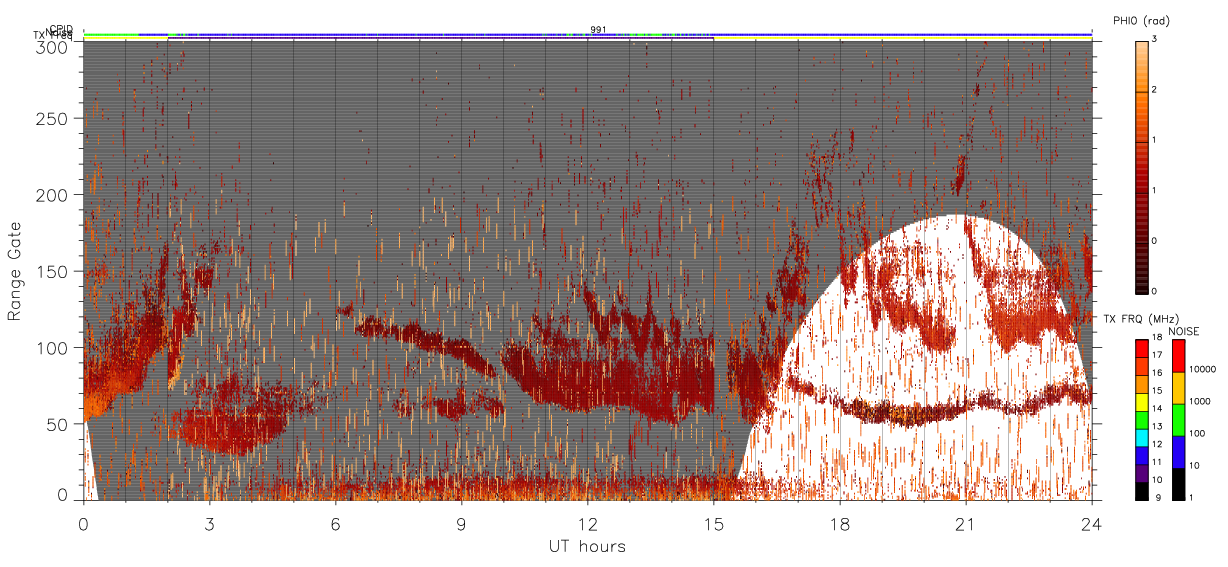
Task: Click the '991' CPID label at top
Action: coord(598,30)
